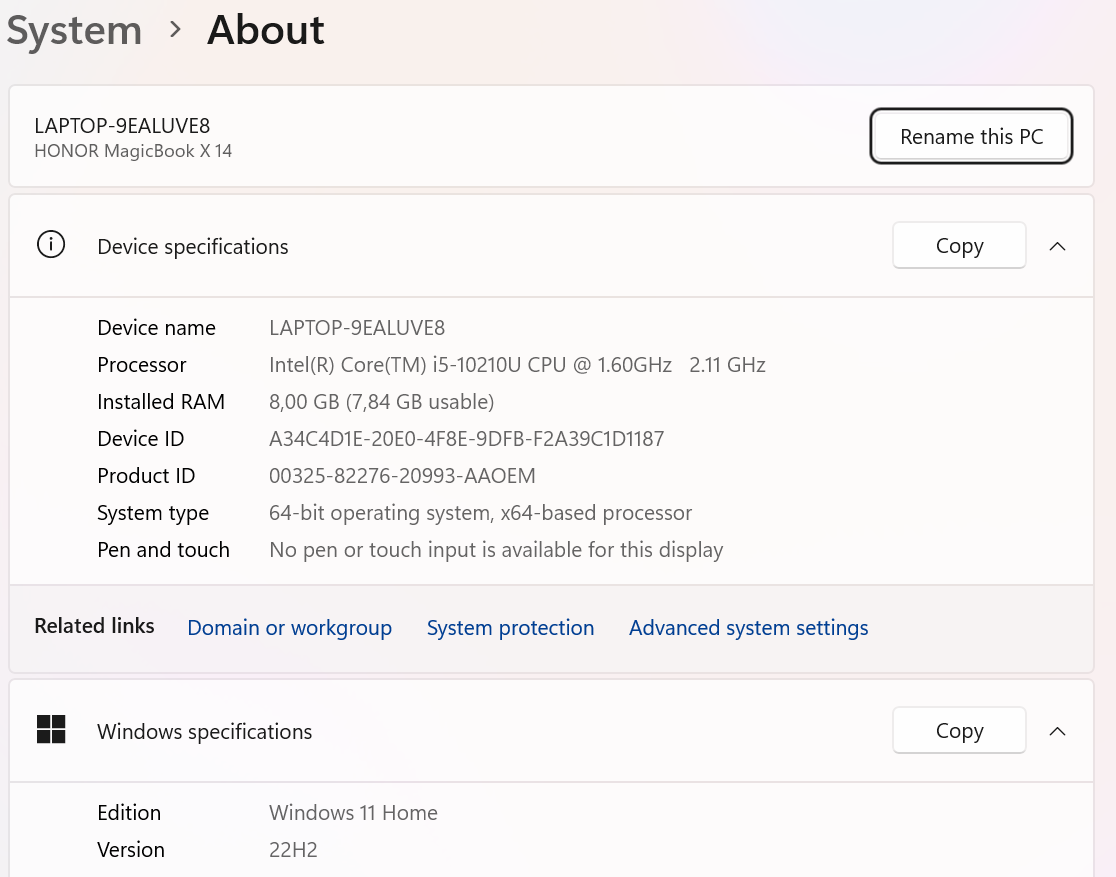Click the breadcrumb arrow between System and About
Image resolution: width=1116 pixels, height=877 pixels.
tap(175, 30)
